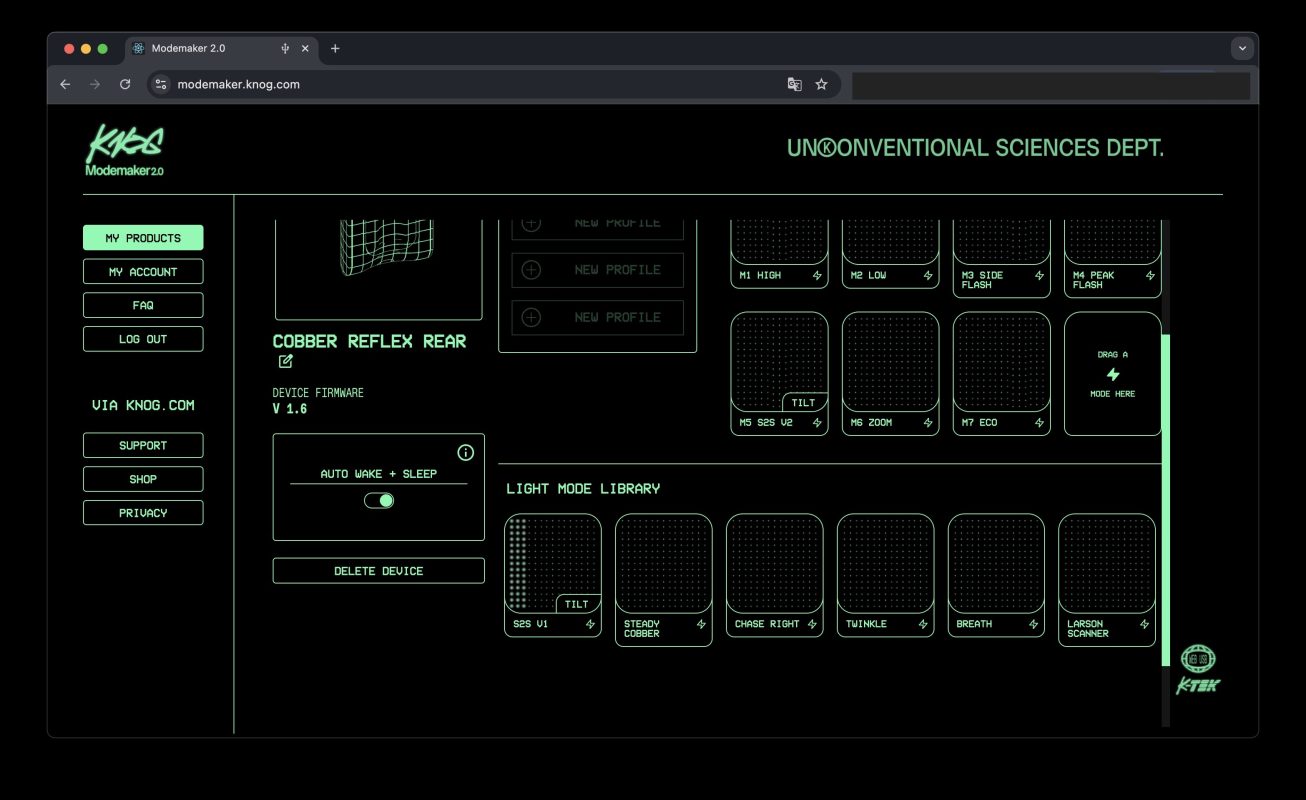Toggle the Auto Wake + Sleep switch
The height and width of the screenshot is (800, 1306).
click(379, 500)
